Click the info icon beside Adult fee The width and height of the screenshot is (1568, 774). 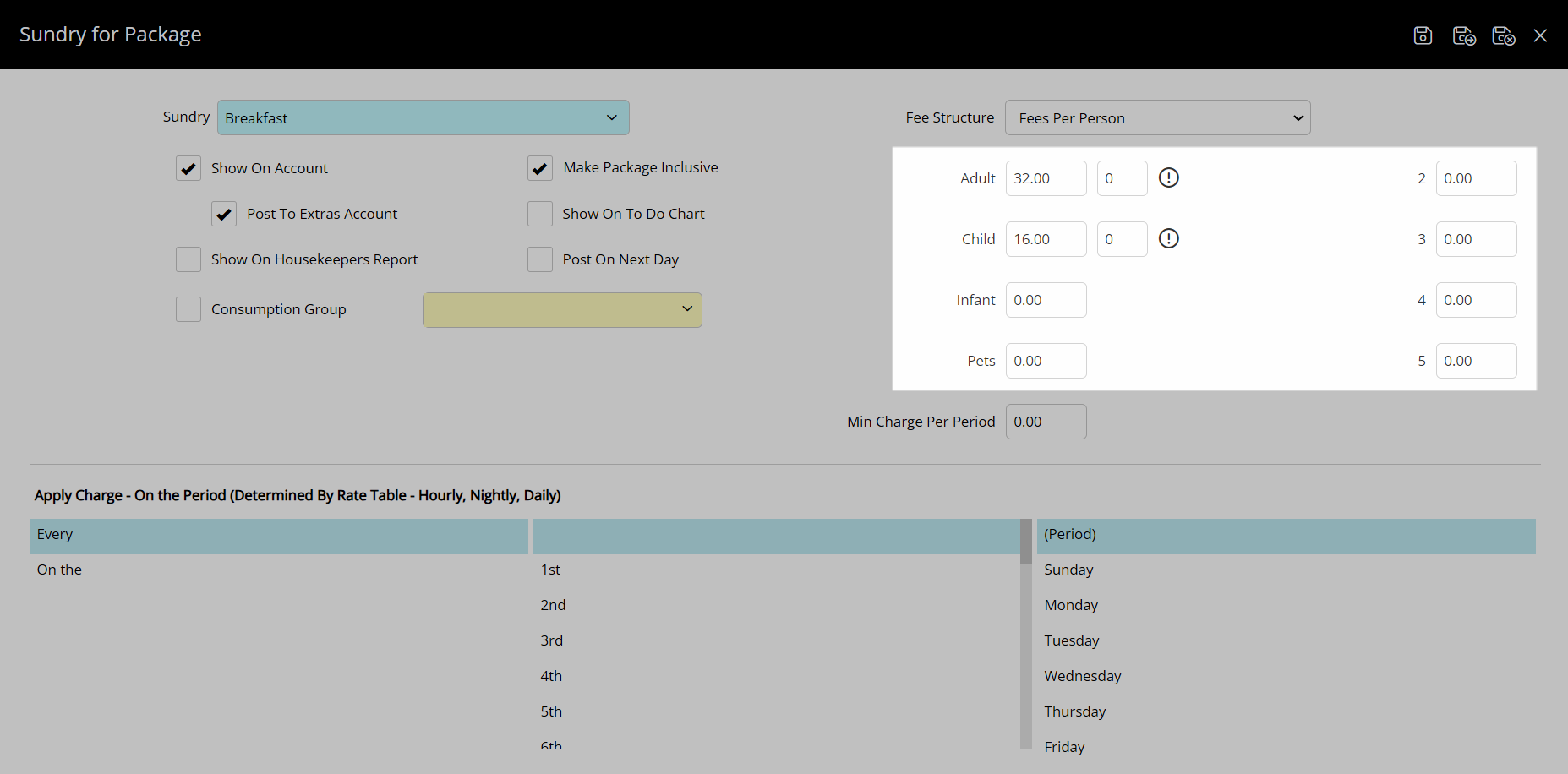pyautogui.click(x=1168, y=177)
